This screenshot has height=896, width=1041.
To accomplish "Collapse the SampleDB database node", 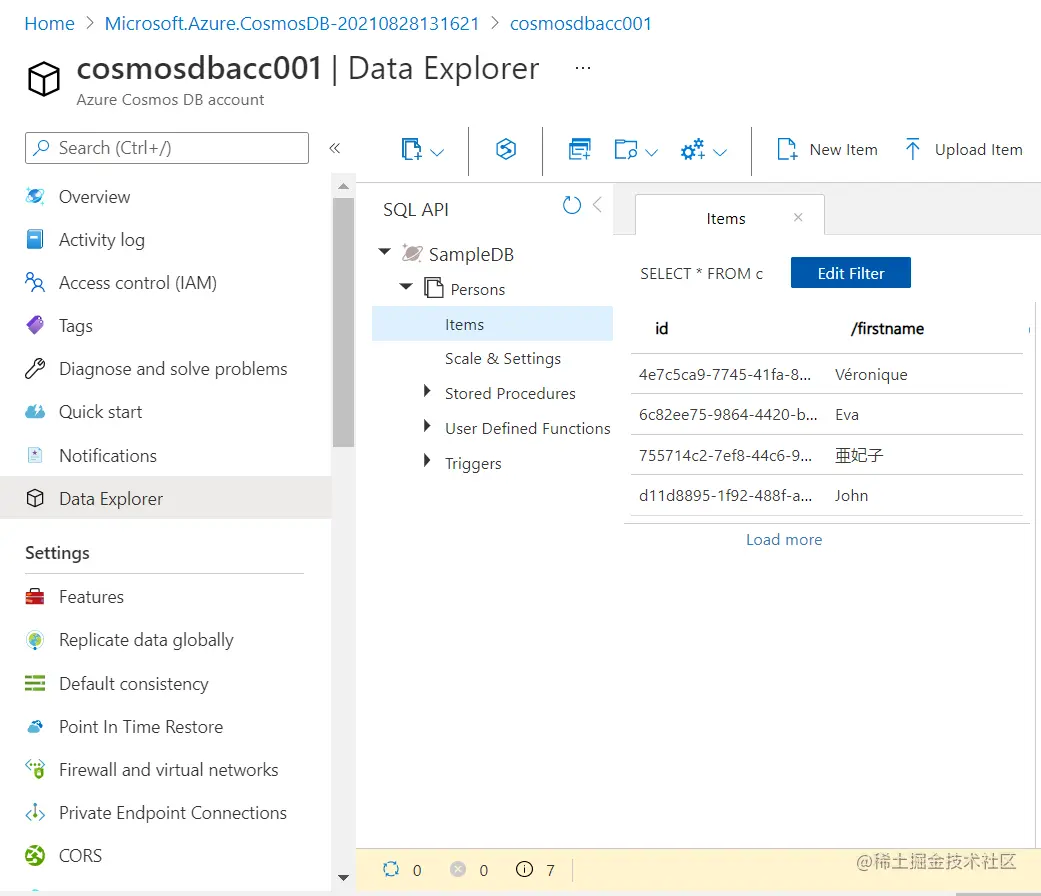I will click(385, 254).
